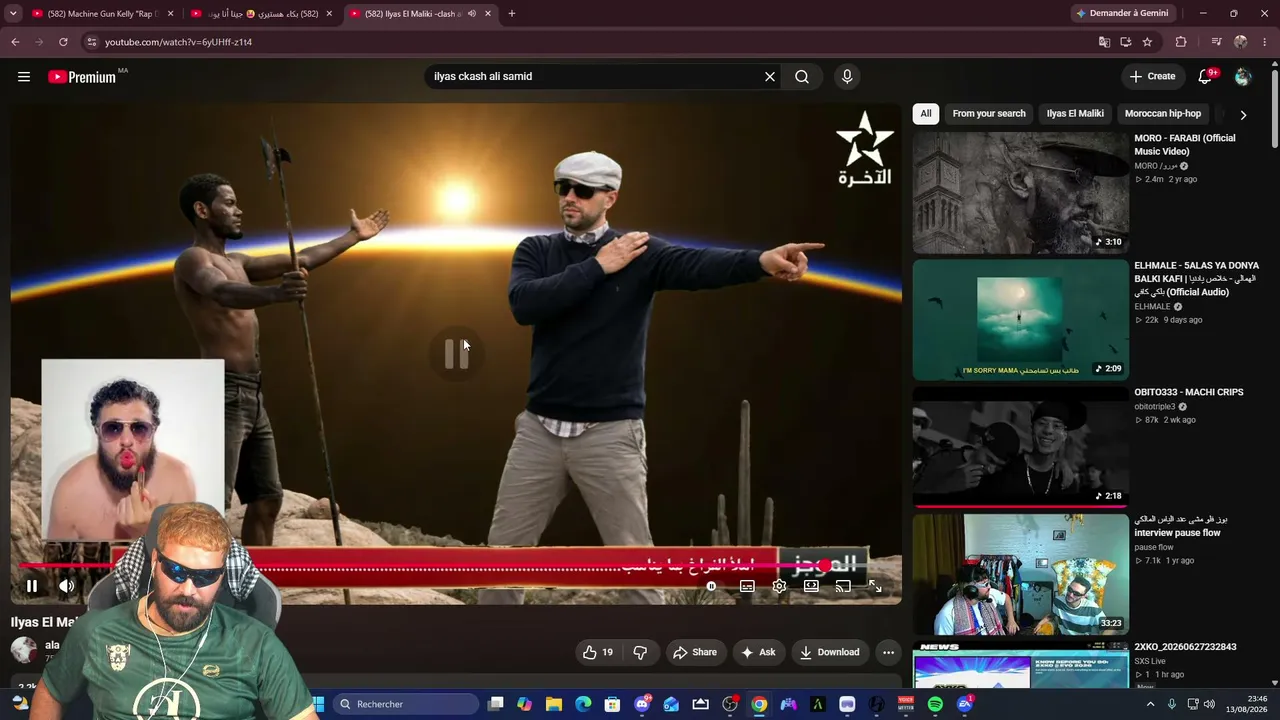Image resolution: width=1280 pixels, height=720 pixels.
Task: Go back to the previous page
Action: click(15, 42)
